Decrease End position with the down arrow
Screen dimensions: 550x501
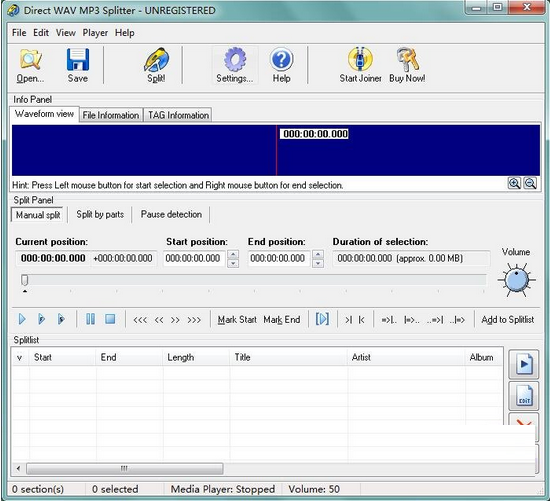pyautogui.click(x=318, y=263)
